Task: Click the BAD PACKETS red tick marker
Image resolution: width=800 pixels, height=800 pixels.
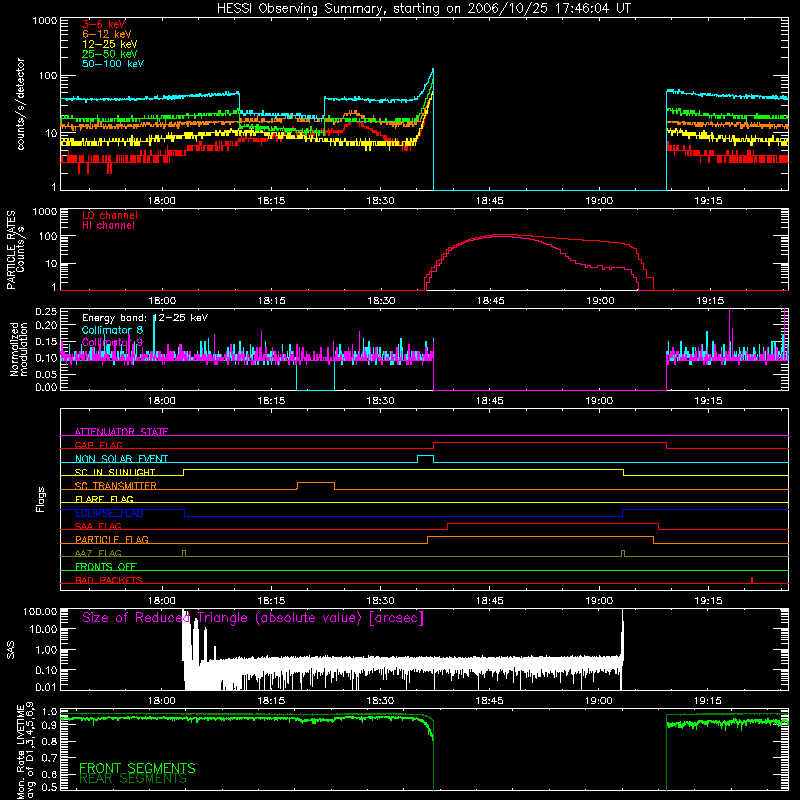Action: tap(752, 580)
